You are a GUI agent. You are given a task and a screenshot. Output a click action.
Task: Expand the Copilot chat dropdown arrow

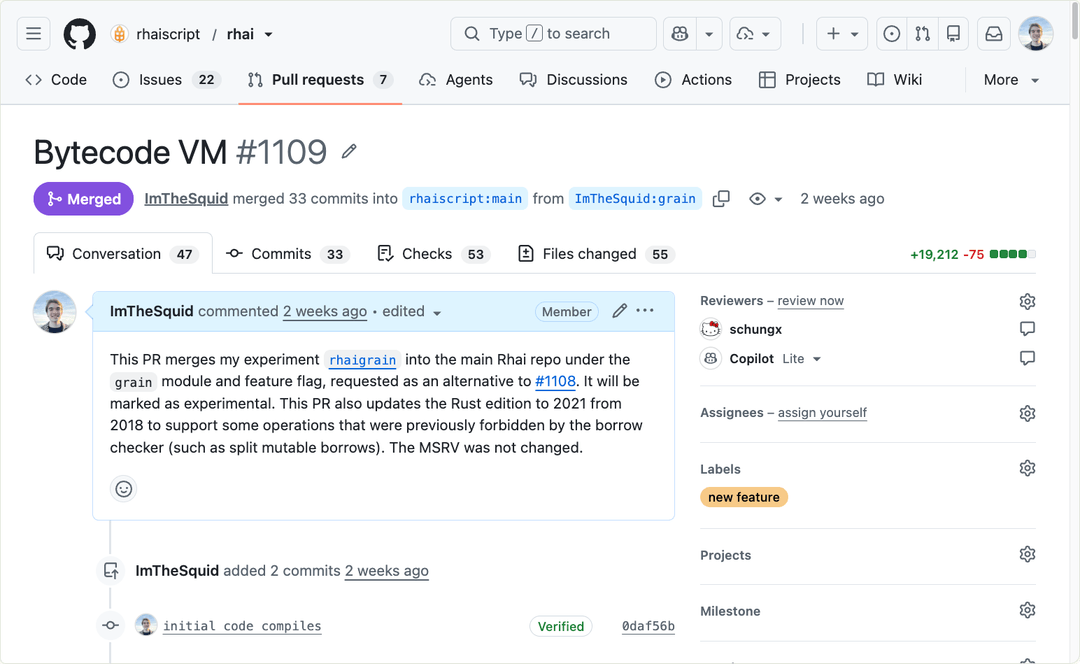point(709,34)
